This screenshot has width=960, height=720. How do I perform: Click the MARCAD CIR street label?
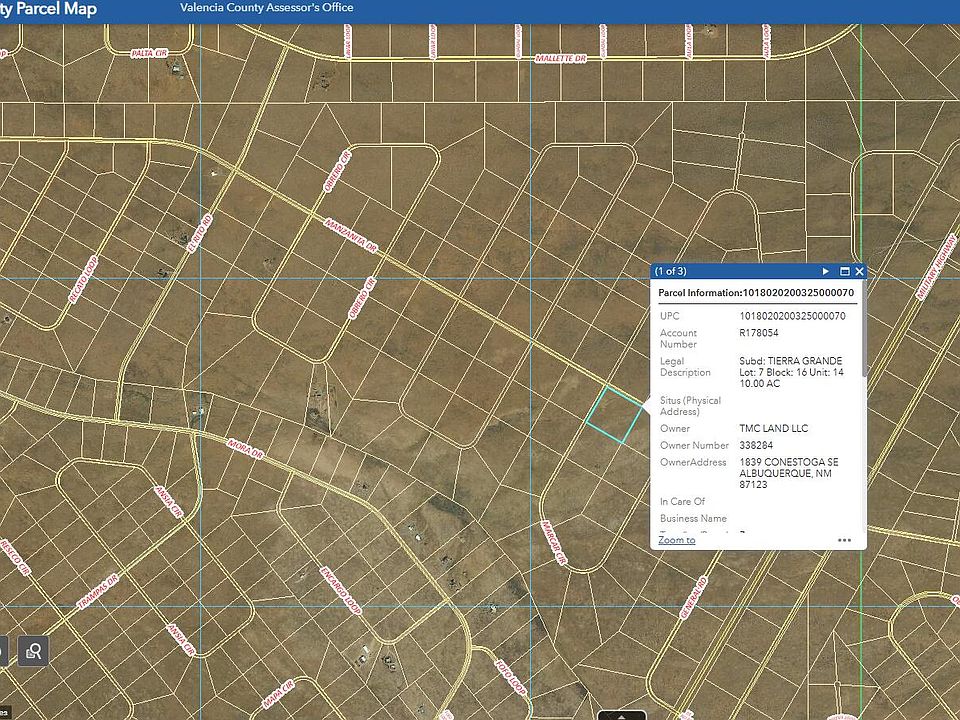coord(554,543)
